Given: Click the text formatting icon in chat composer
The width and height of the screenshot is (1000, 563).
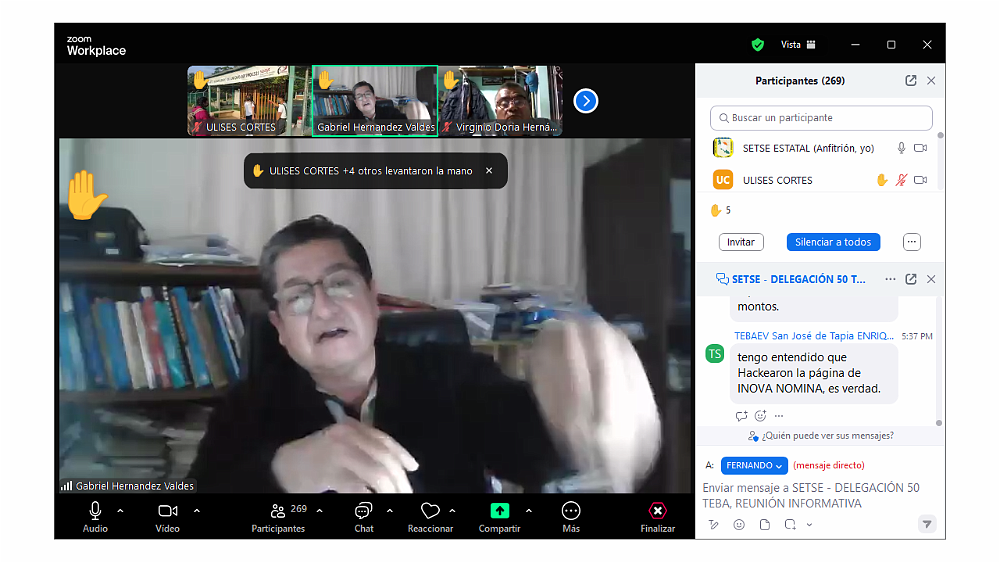Looking at the screenshot, I should point(714,524).
